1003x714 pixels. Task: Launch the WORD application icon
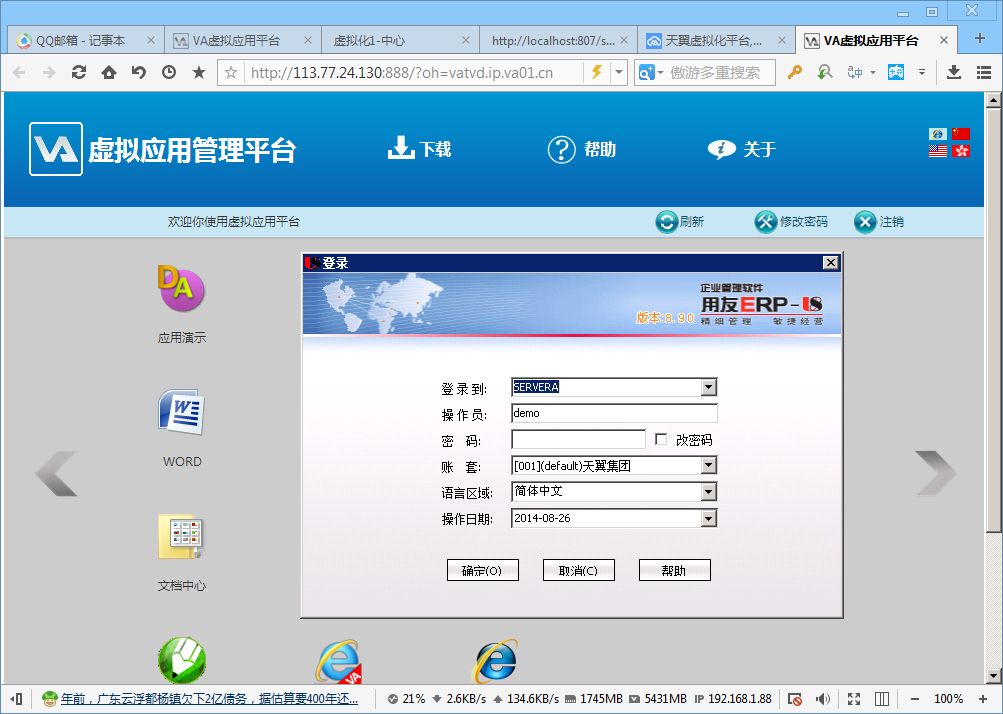click(x=181, y=412)
